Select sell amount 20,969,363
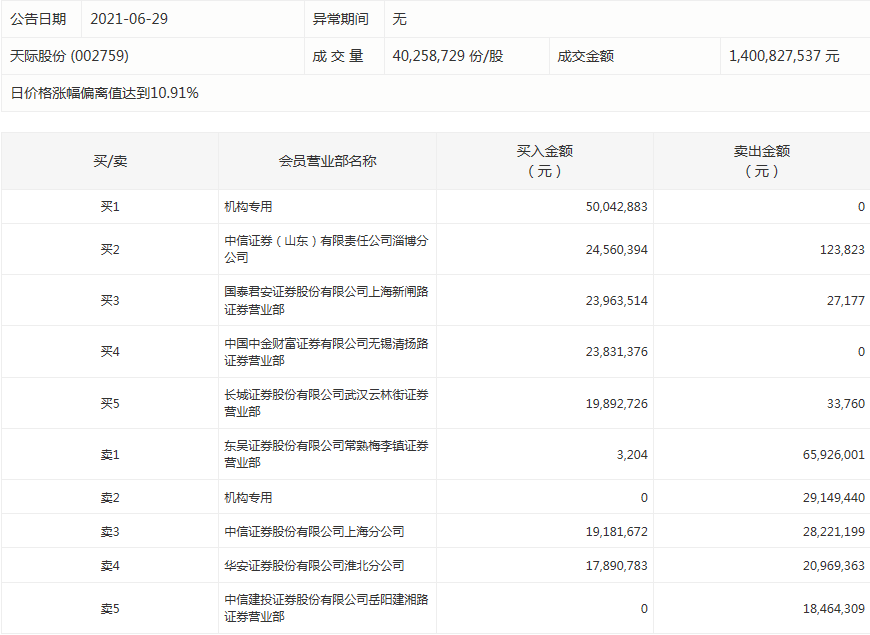870x635 pixels. [833, 566]
